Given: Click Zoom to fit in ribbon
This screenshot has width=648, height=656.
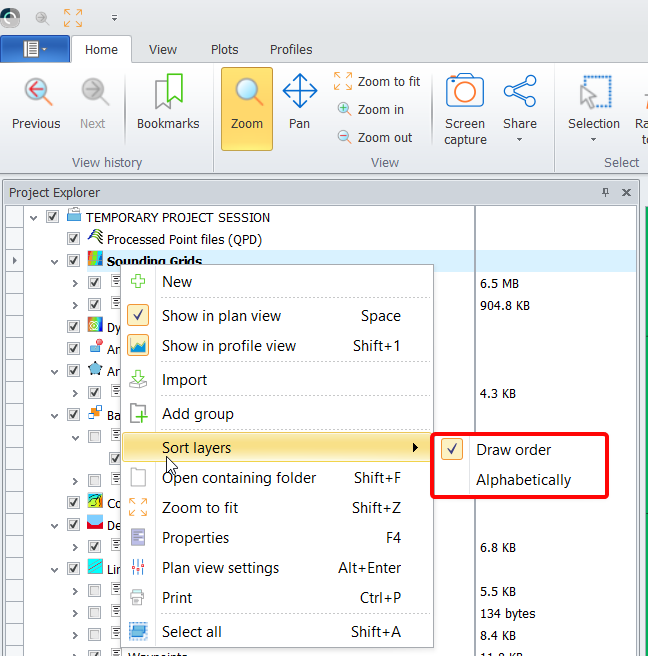Looking at the screenshot, I should (x=377, y=82).
